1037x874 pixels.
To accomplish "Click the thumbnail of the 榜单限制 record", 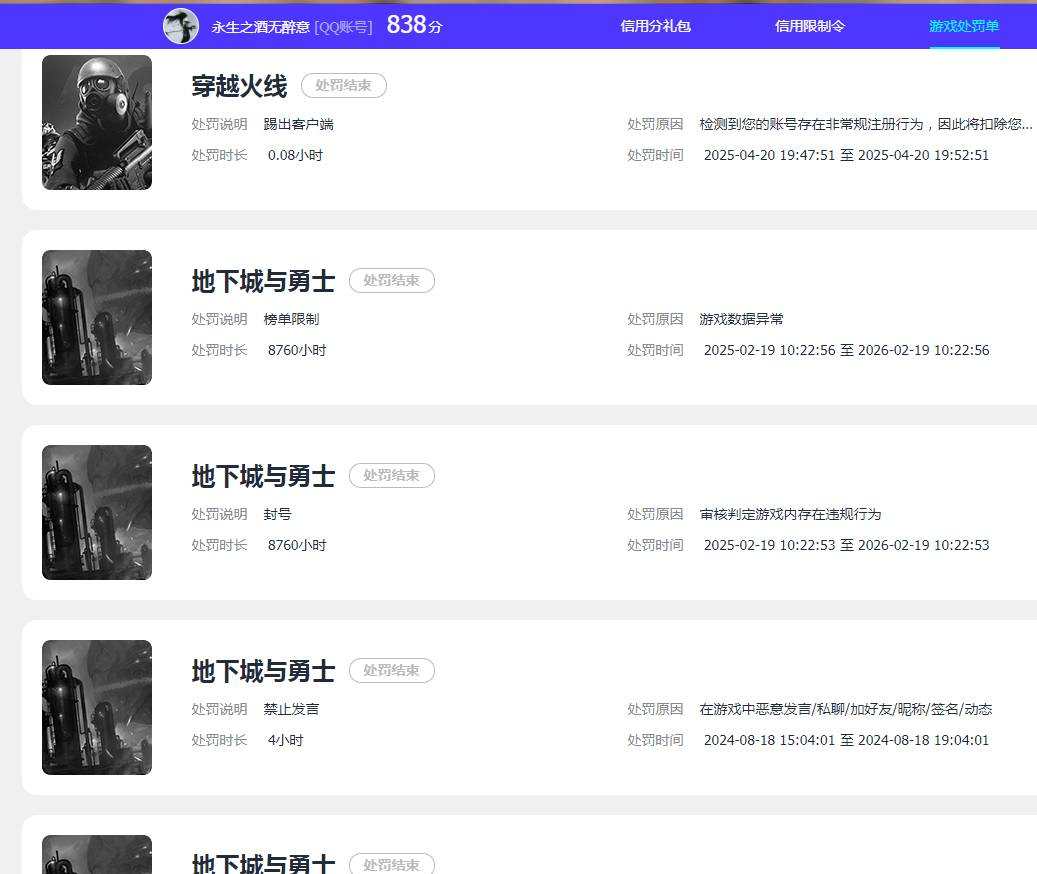I will point(97,317).
